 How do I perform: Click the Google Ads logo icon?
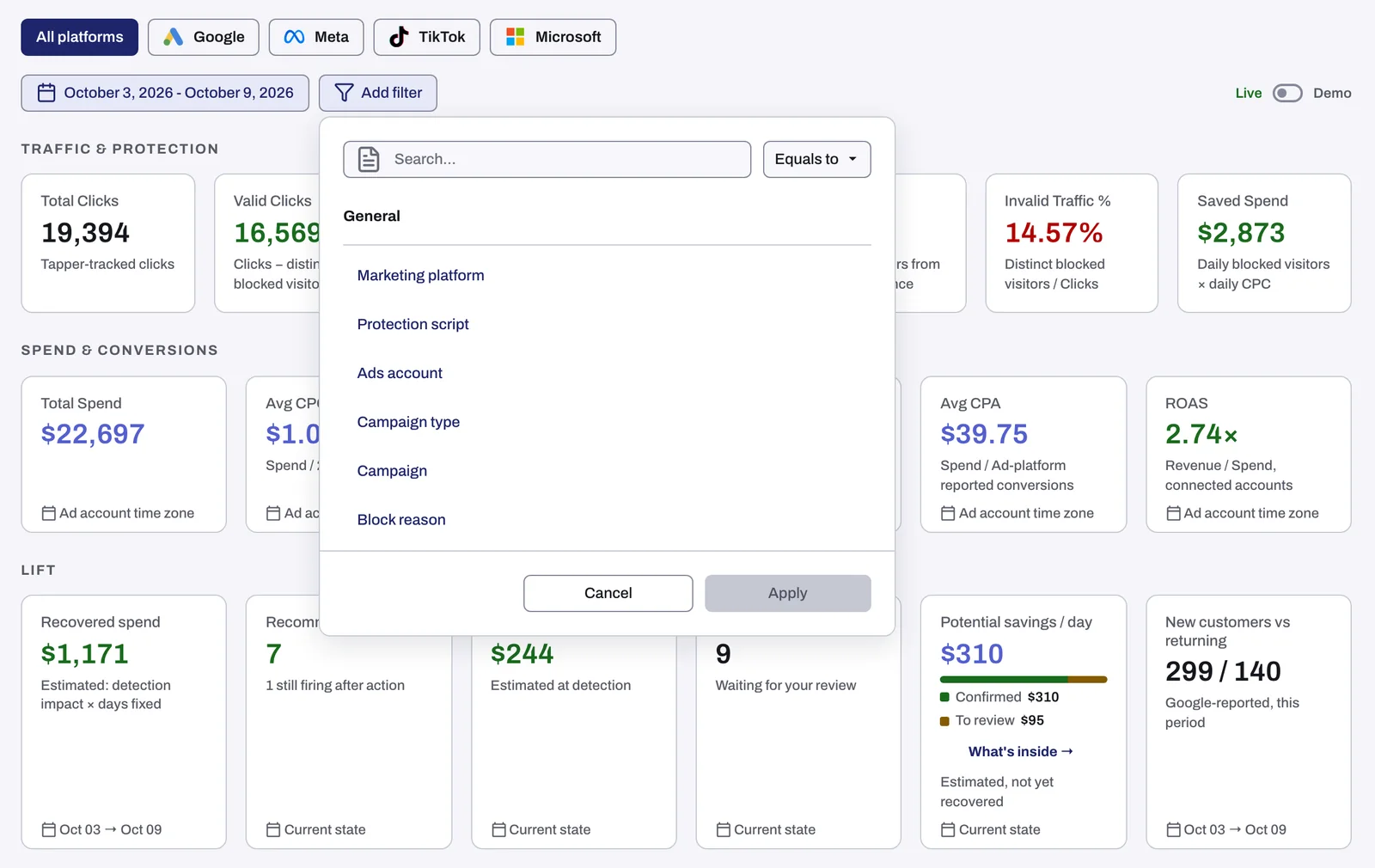tap(174, 37)
